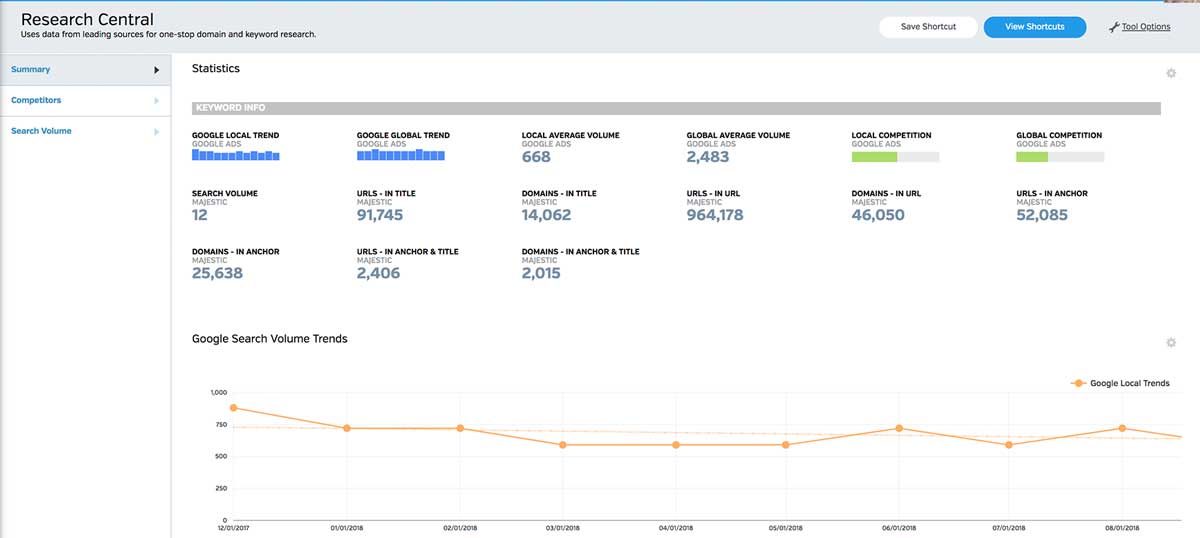
Task: Click the wrench icon beside Tool Options
Action: pyautogui.click(x=1114, y=27)
